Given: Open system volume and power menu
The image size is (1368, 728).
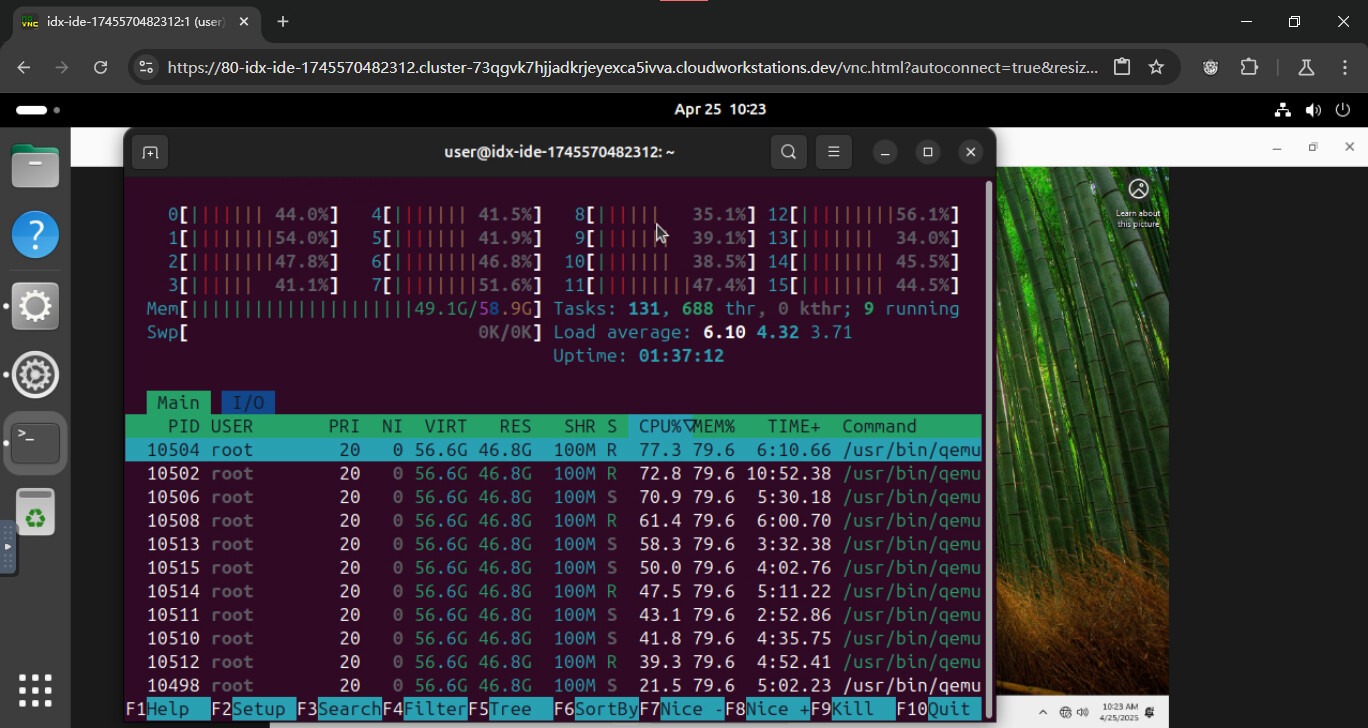Looking at the screenshot, I should pos(1312,110).
